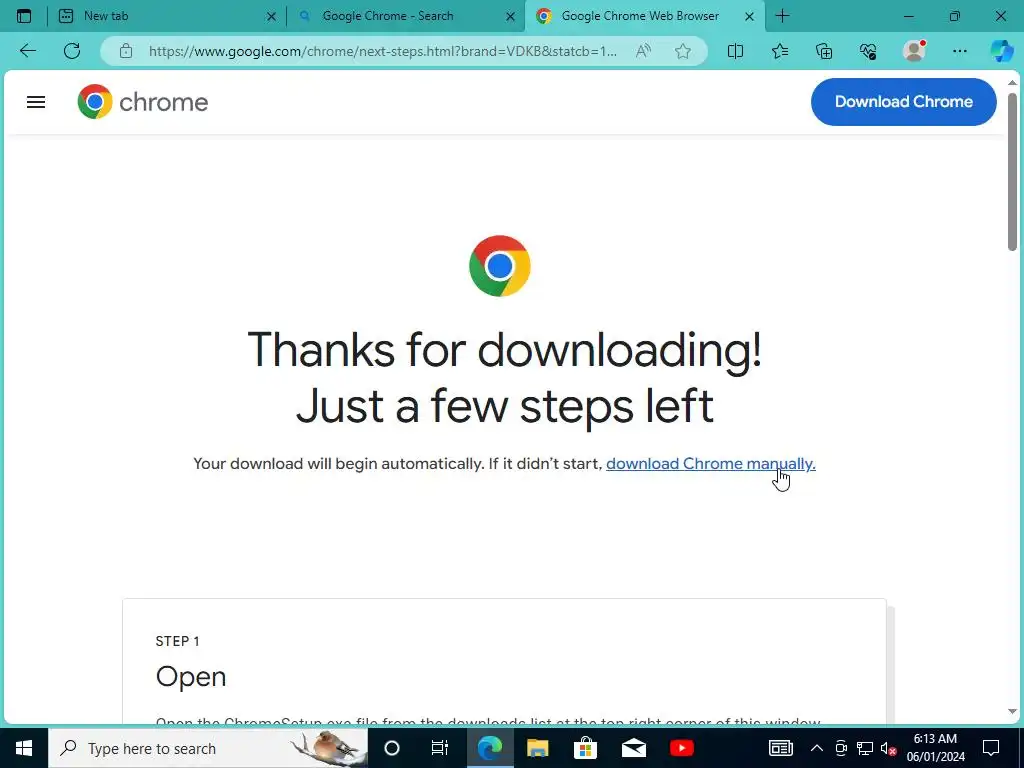The width and height of the screenshot is (1024, 768).
Task: Open Copilot sidebar icon
Action: (x=1002, y=51)
